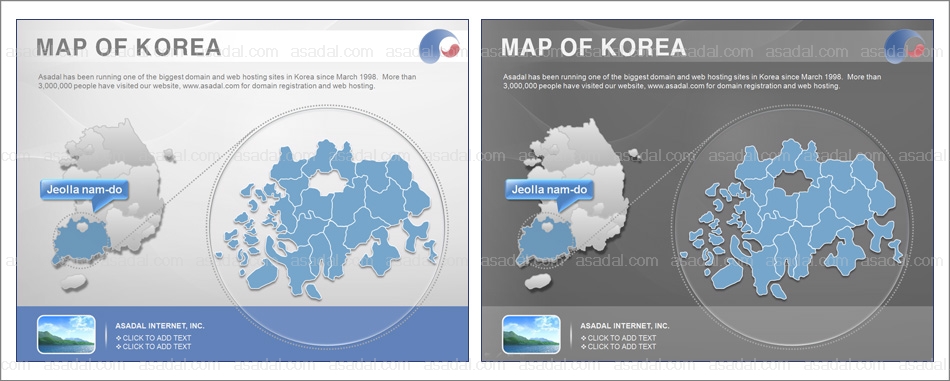Screen dimensions: 950x381
Task: Select highlighted blue region on small Korea map, light slide
Action: (81, 240)
